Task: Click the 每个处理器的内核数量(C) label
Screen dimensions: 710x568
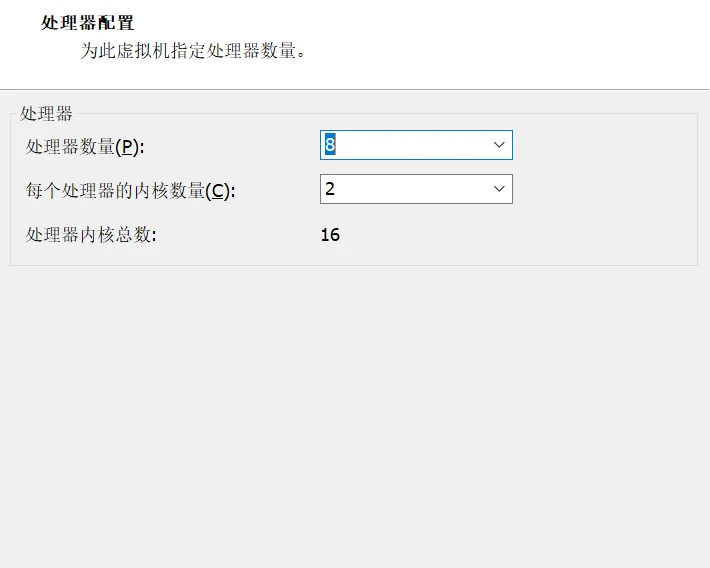Action: tap(130, 191)
